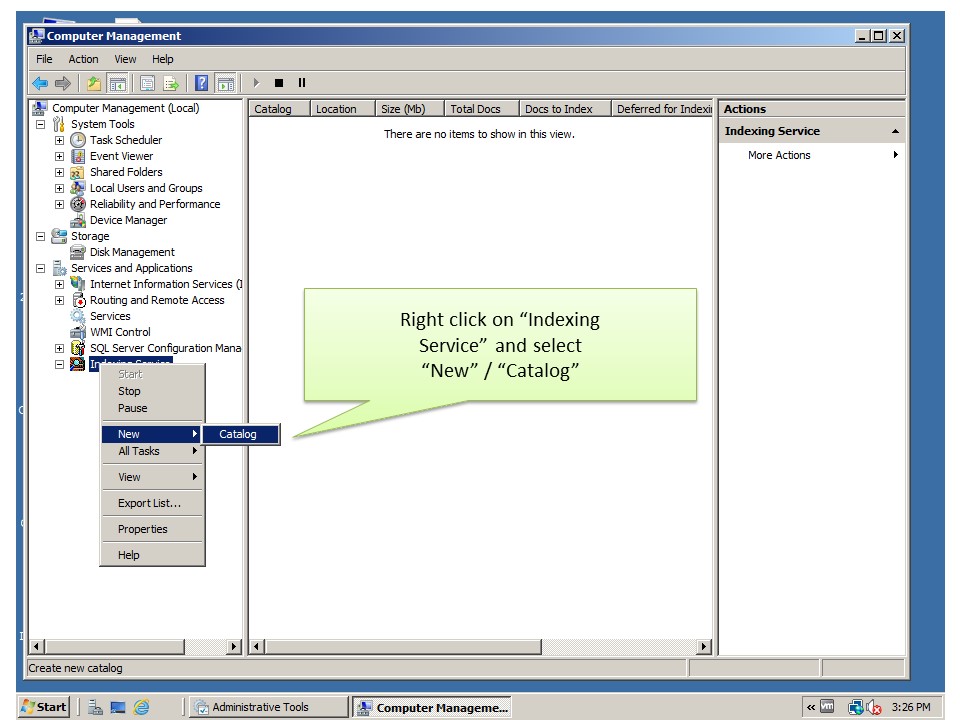
Task: Click the System Tools icon
Action: coord(59,124)
